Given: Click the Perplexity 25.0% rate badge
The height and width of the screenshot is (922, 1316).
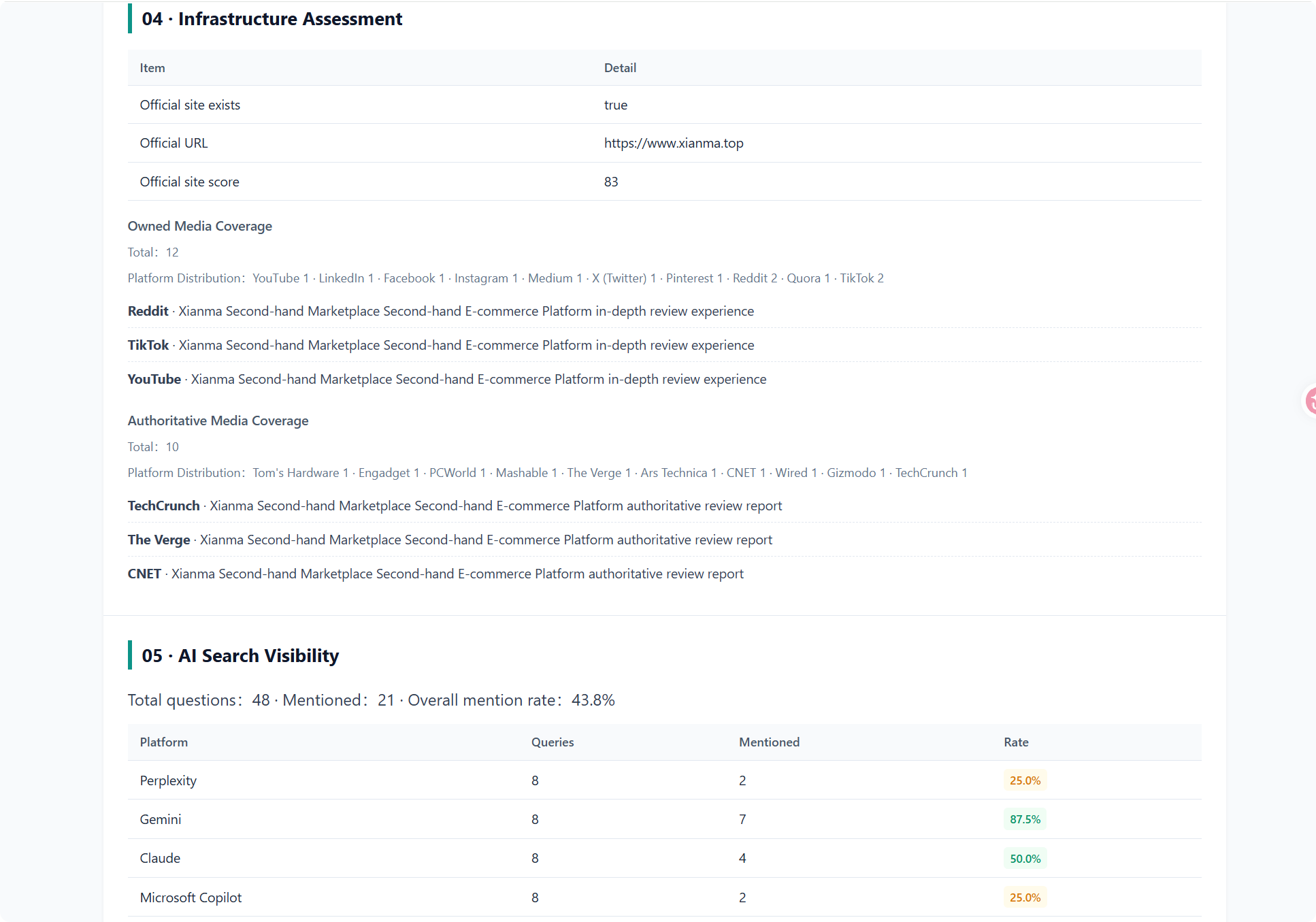Looking at the screenshot, I should [x=1025, y=780].
